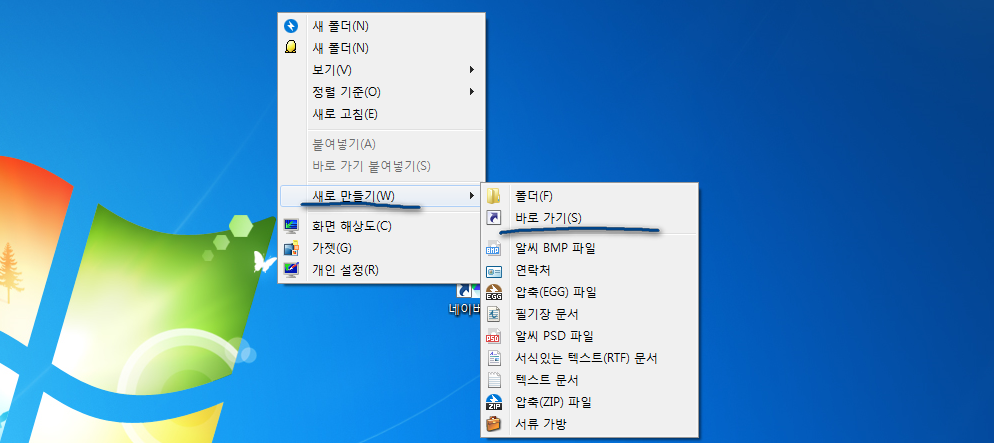Open 개인 설정(R) personalization
This screenshot has height=443, width=994.
(382, 270)
